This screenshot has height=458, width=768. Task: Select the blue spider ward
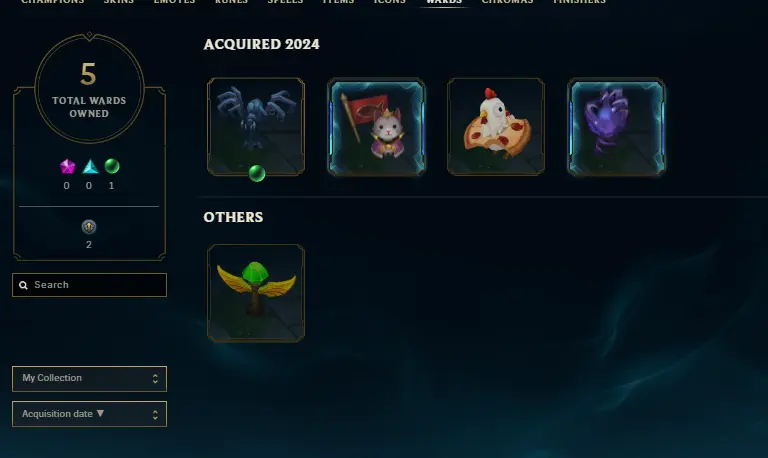tap(256, 126)
